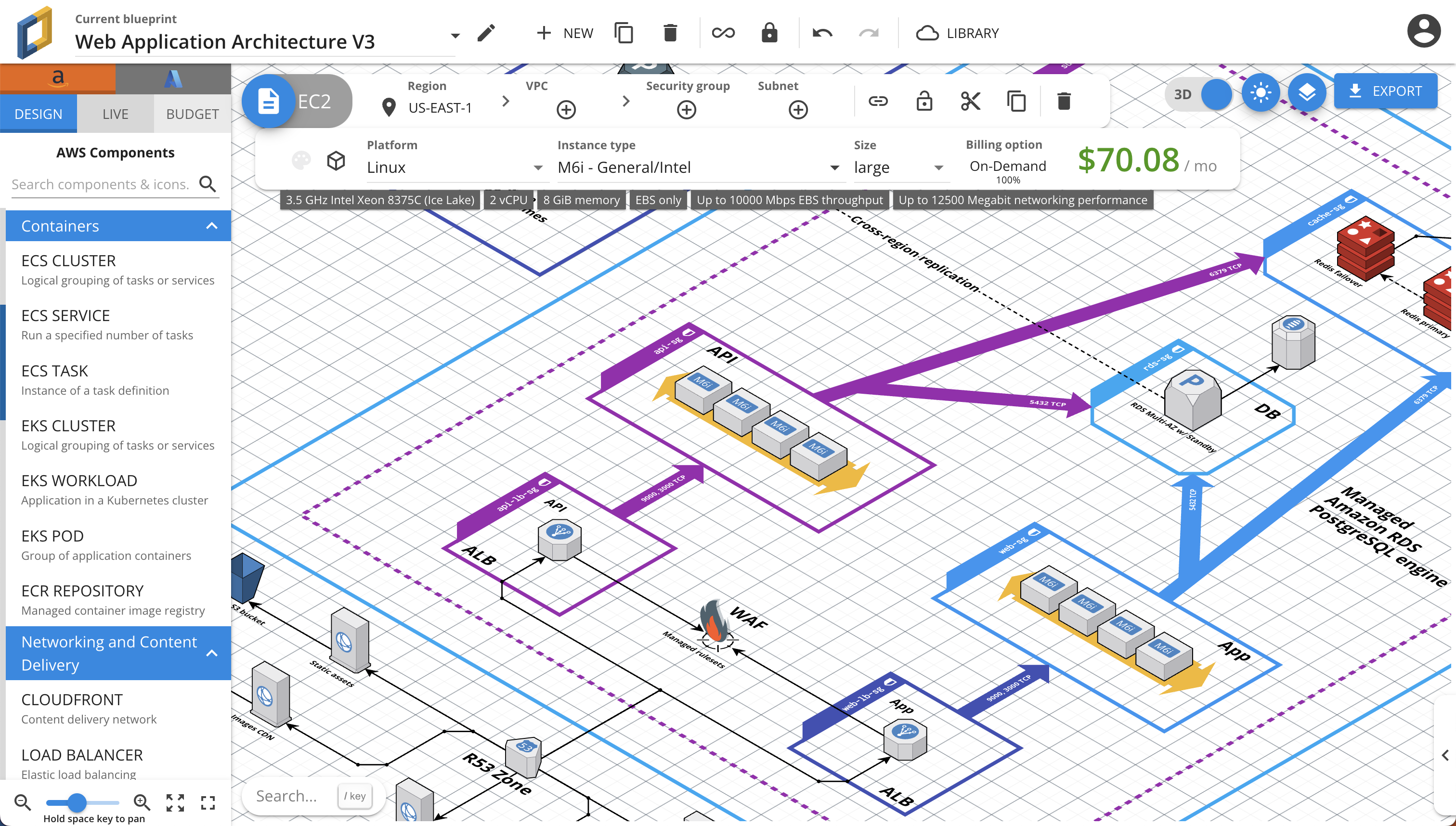Open the blueprint name dropdown arrow
This screenshot has width=1456, height=826.
click(x=455, y=36)
